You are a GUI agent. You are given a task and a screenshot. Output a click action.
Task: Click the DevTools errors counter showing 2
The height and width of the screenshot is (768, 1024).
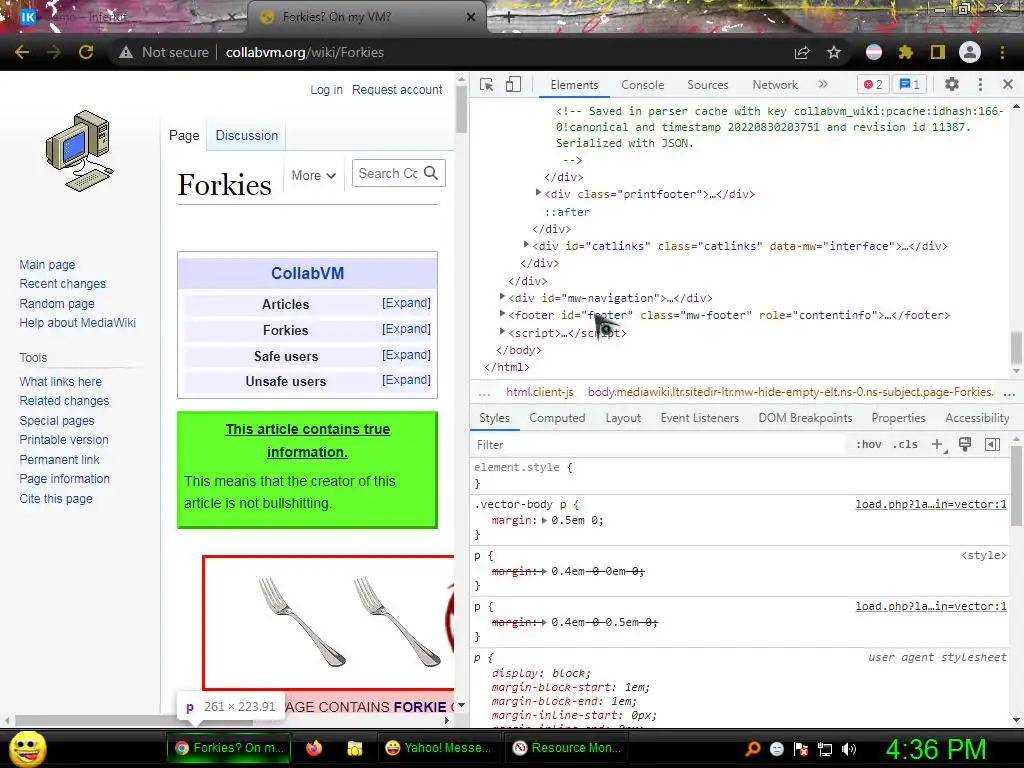873,85
